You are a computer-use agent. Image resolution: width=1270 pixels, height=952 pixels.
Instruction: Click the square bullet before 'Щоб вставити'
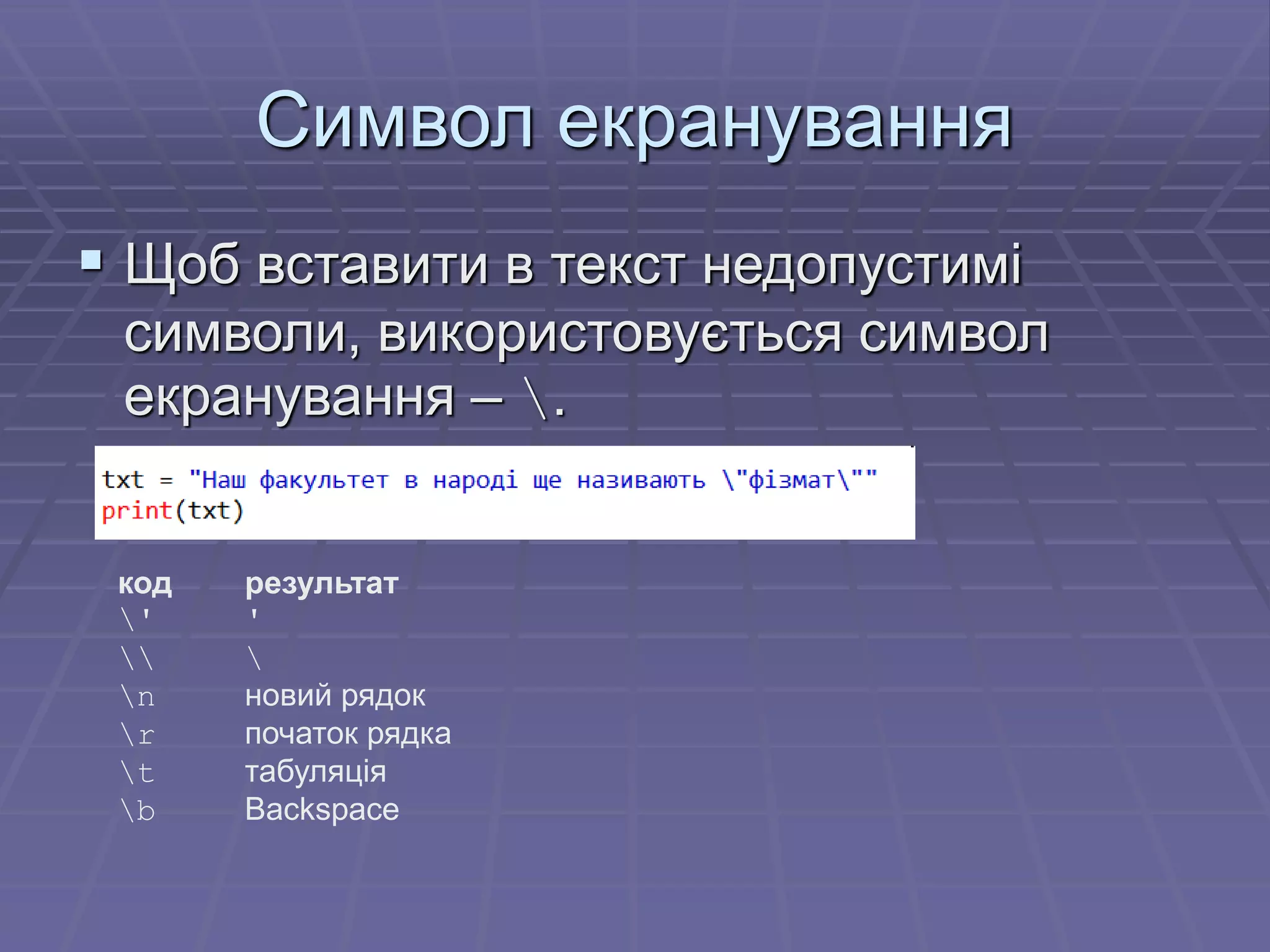click(92, 261)
